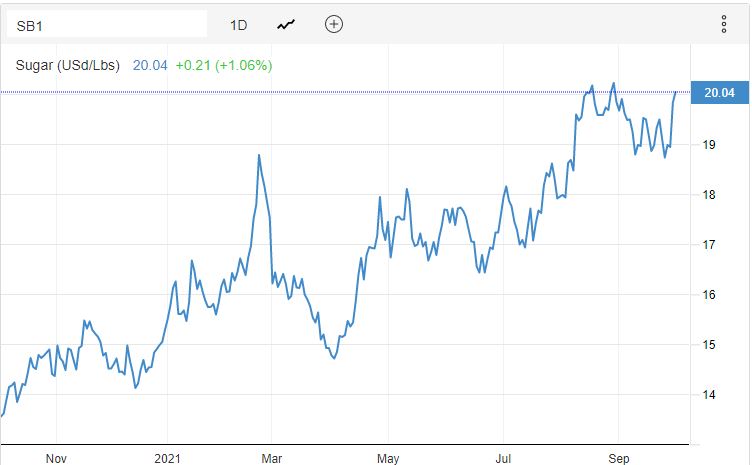The image size is (752, 465).
Task: Click the 14 price axis label
Action: pyautogui.click(x=709, y=395)
